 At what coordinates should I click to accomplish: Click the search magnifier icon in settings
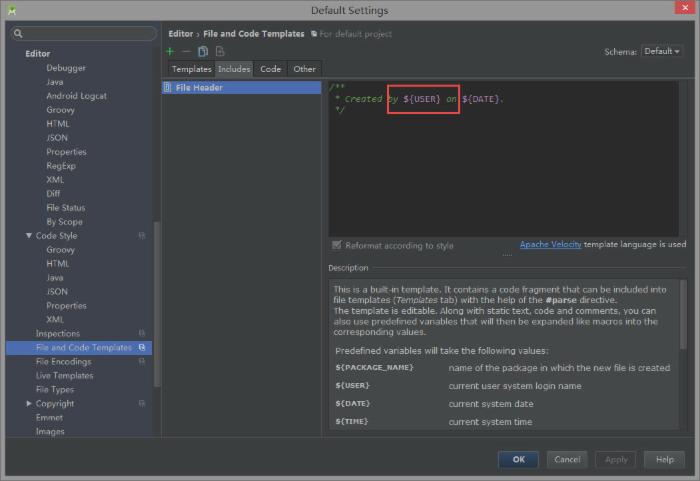point(18,34)
